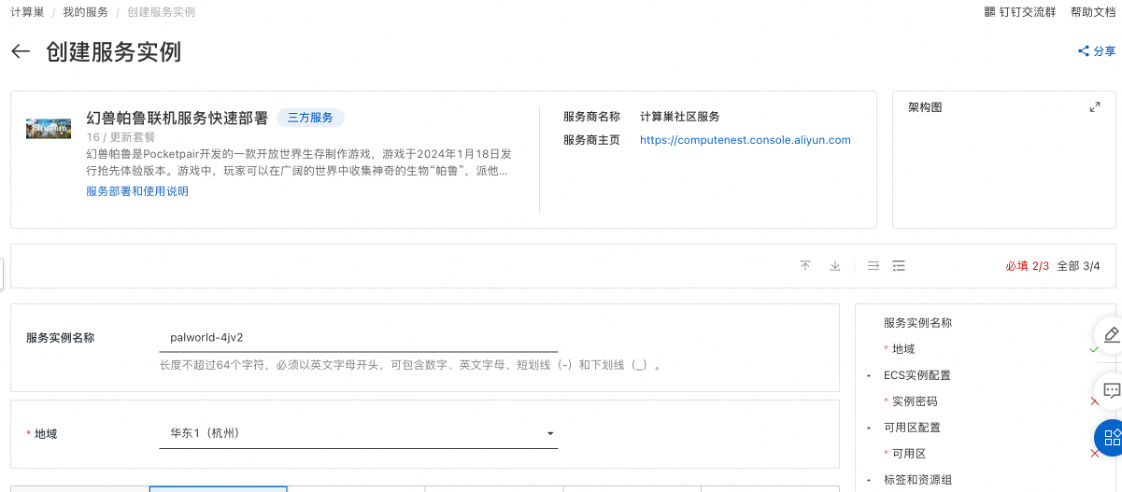Screen dimensions: 1122x492
Task: Go to 我的服务 in breadcrumb
Action: (83, 12)
